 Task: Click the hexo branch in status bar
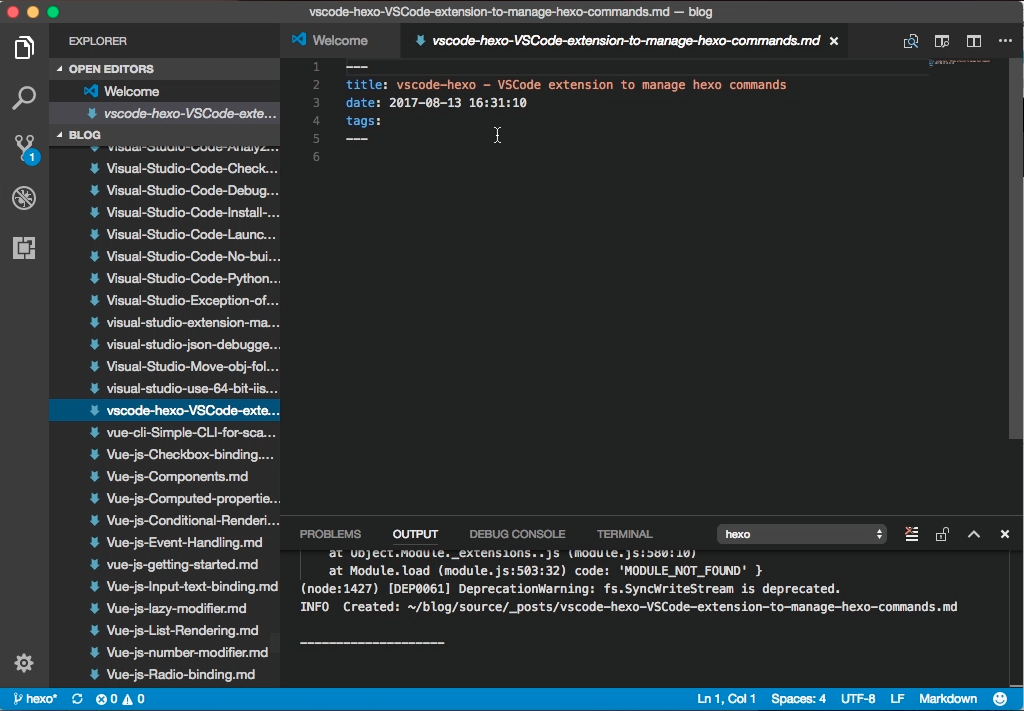(x=35, y=699)
